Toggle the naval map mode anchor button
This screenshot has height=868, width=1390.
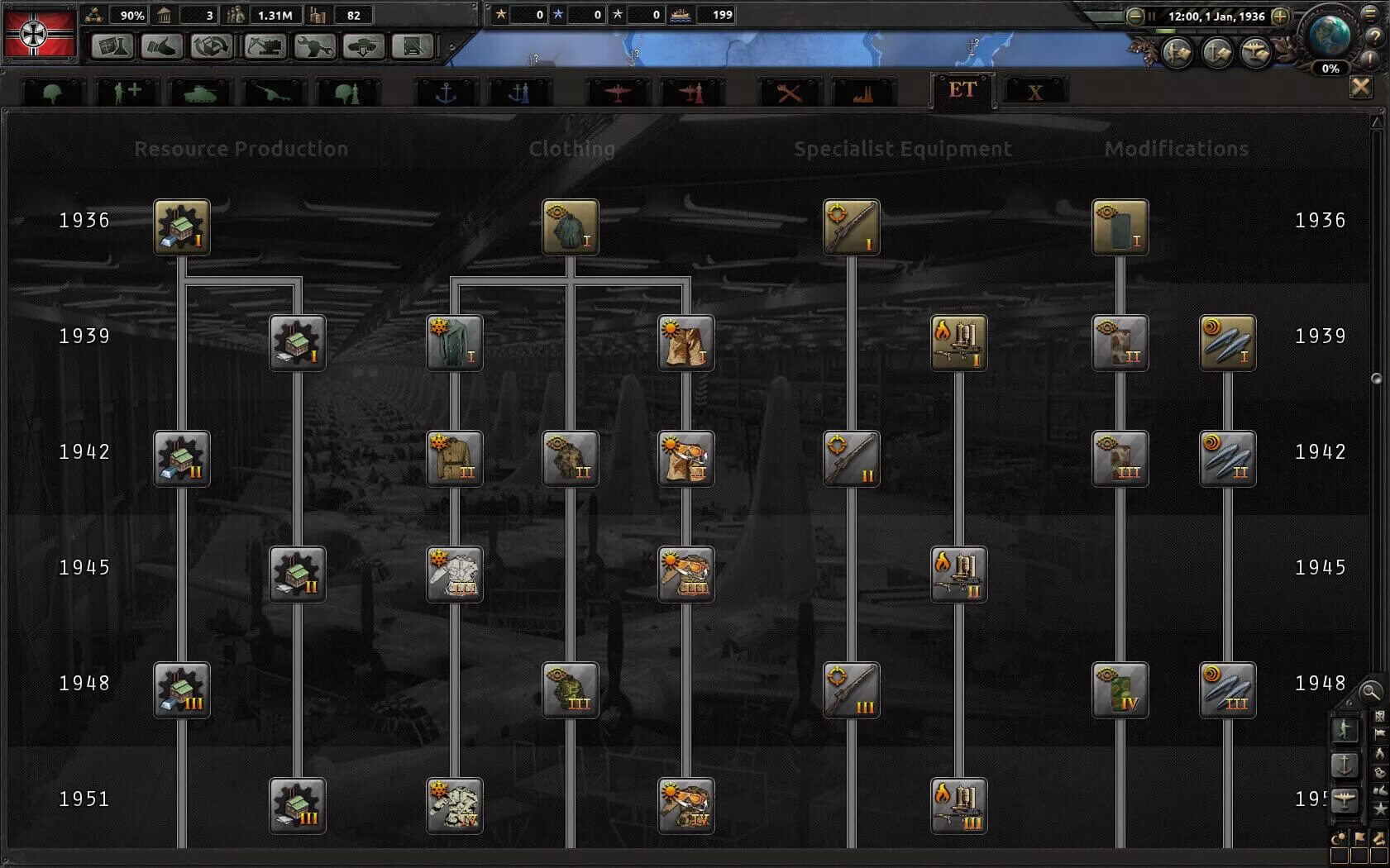click(x=1345, y=765)
